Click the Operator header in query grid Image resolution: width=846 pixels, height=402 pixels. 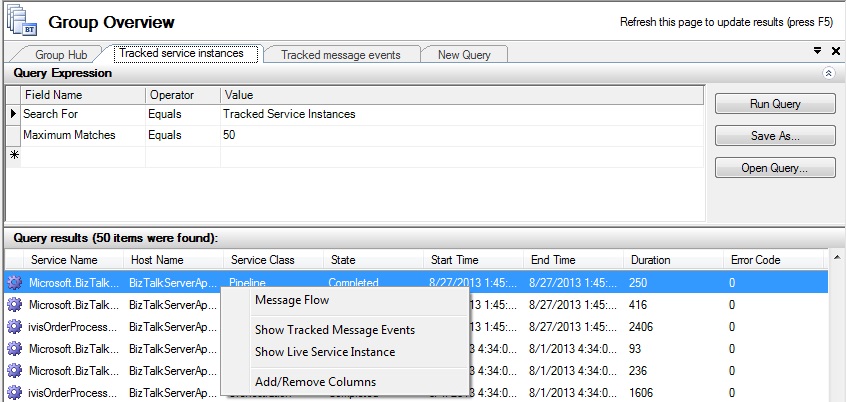[183, 95]
